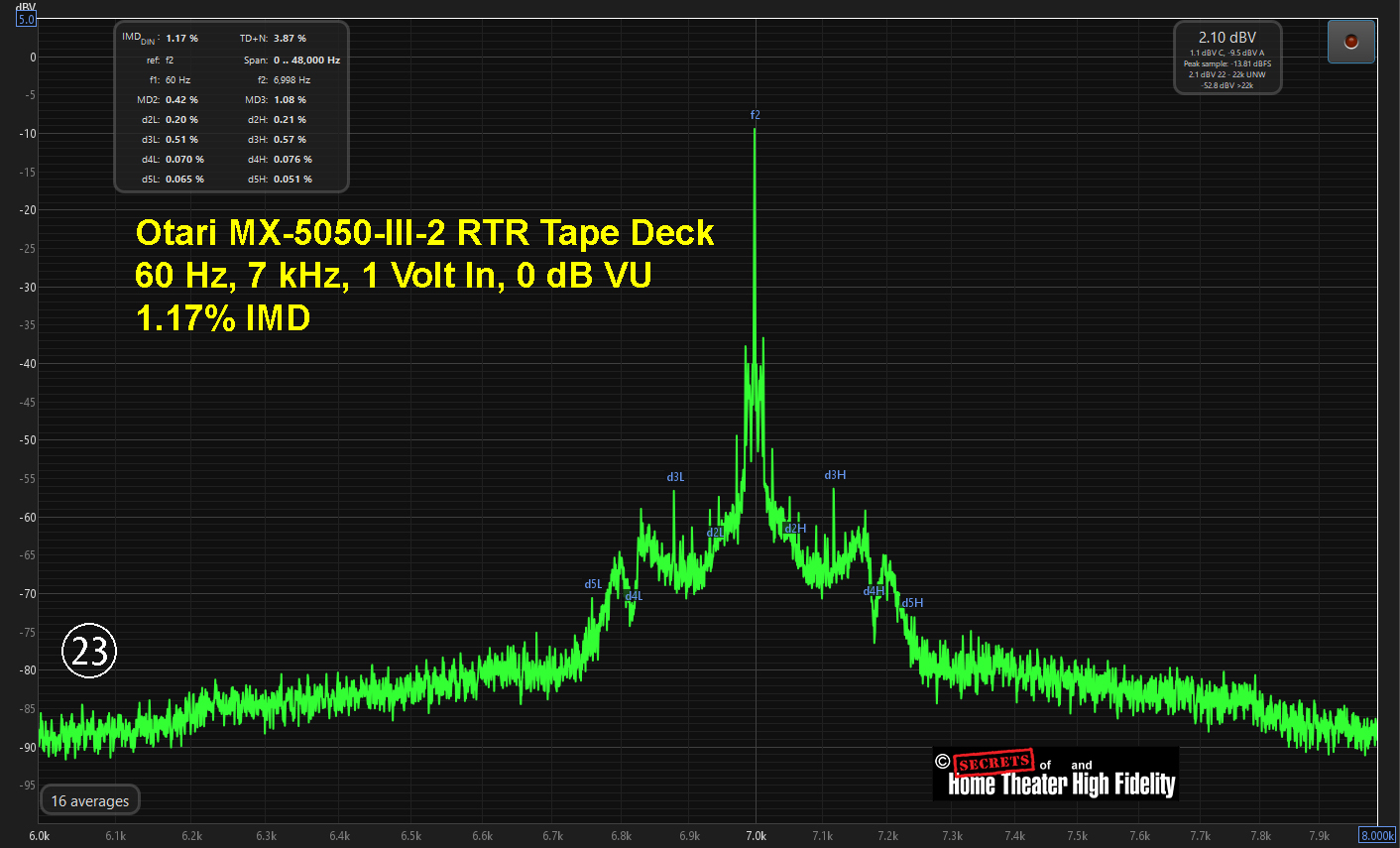This screenshot has width=1400, height=848.
Task: Click the 0.070 % d4L panel value
Action: click(x=184, y=159)
